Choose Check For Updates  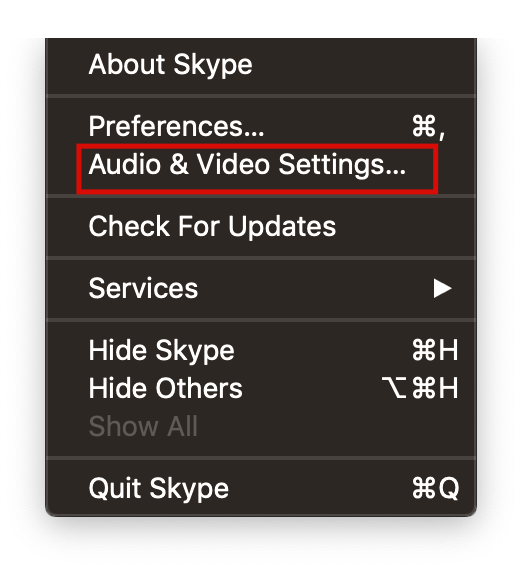[x=261, y=226]
